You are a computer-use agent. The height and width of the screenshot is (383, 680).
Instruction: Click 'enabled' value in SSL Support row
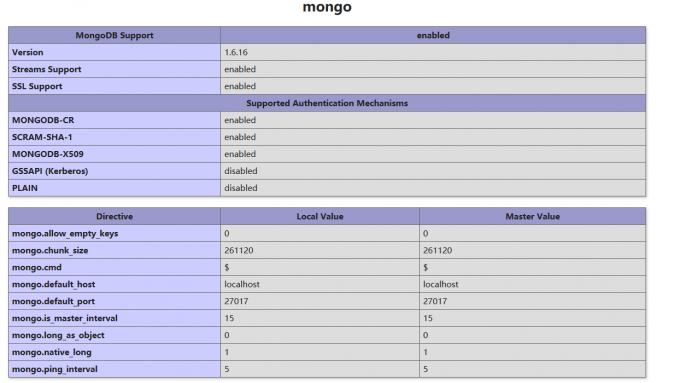point(240,86)
